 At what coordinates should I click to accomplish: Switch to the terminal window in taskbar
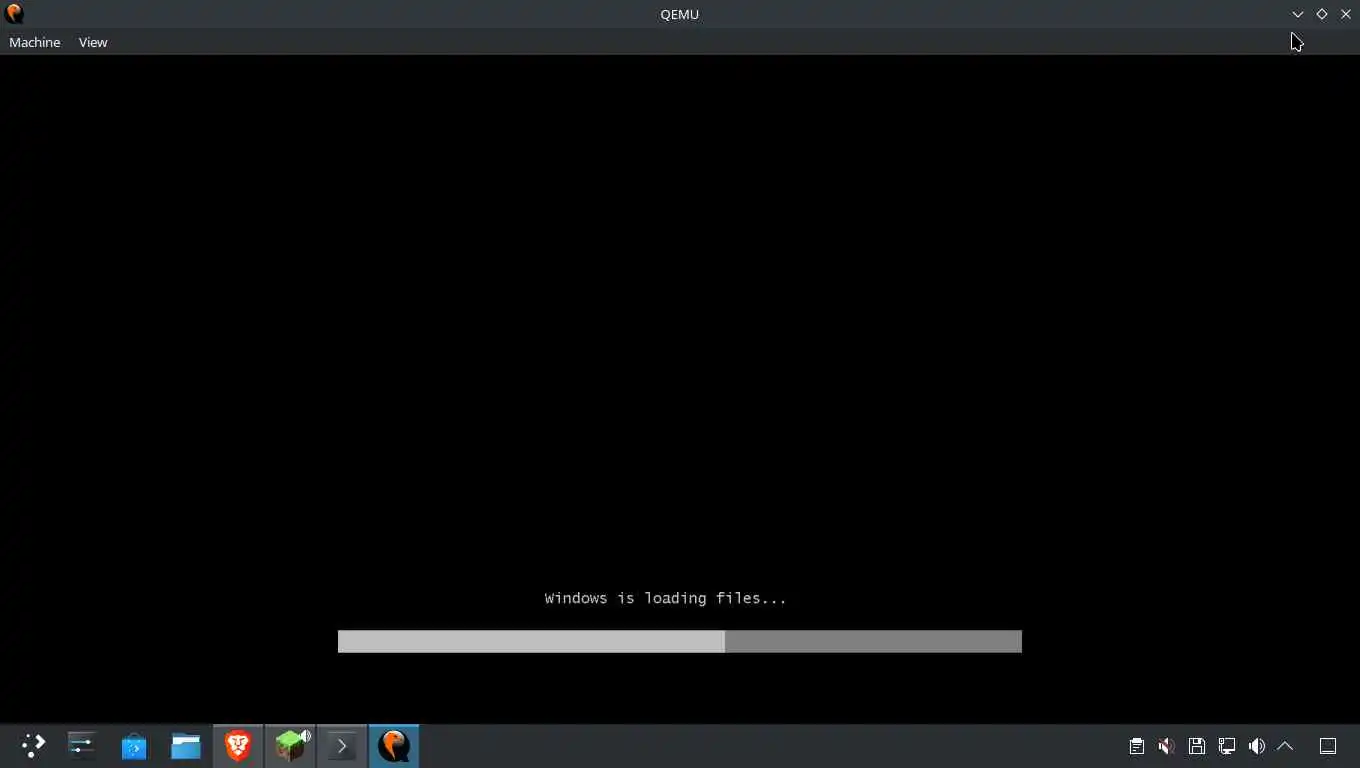(x=342, y=746)
